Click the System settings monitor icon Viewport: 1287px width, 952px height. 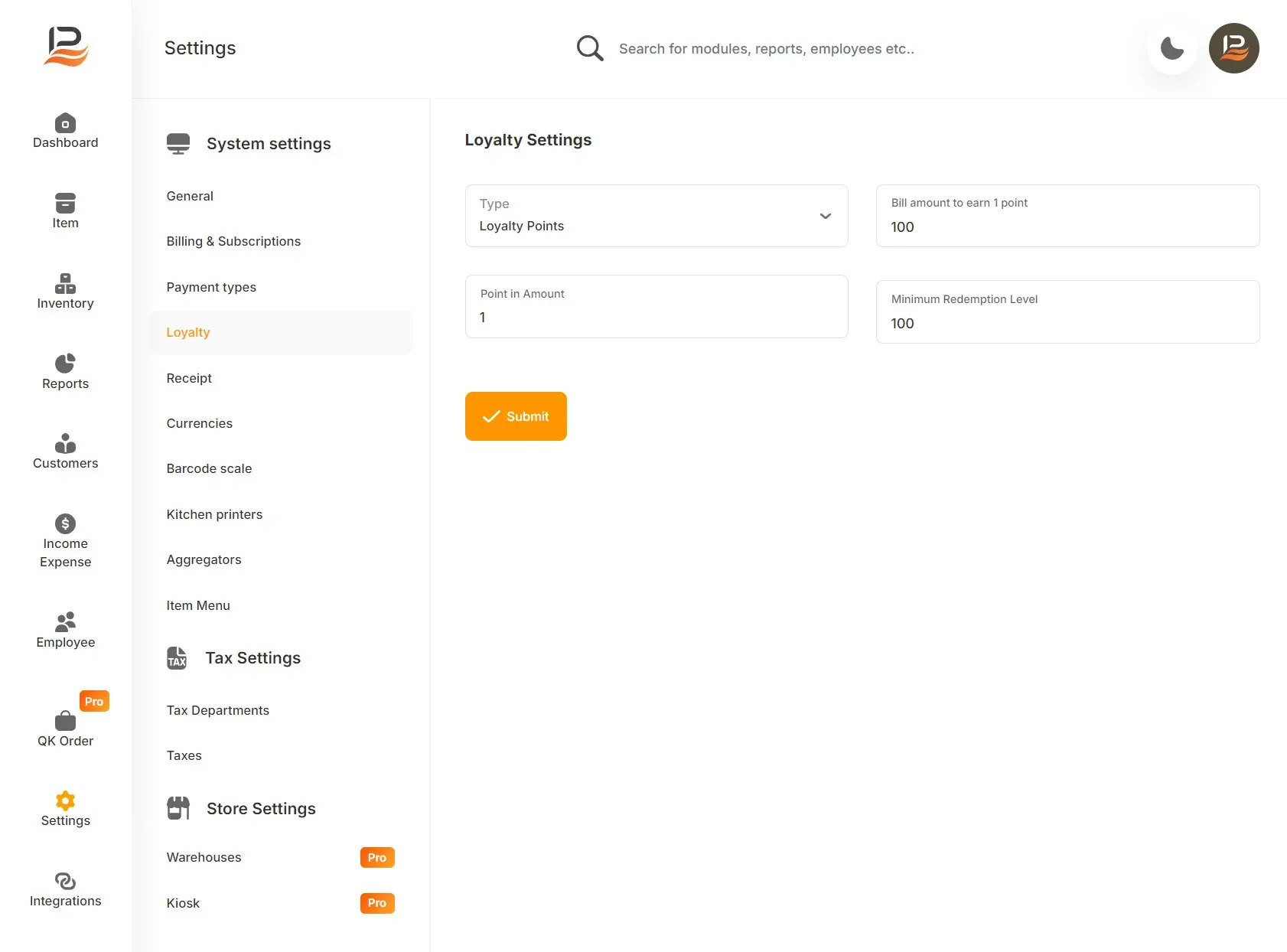pyautogui.click(x=178, y=144)
